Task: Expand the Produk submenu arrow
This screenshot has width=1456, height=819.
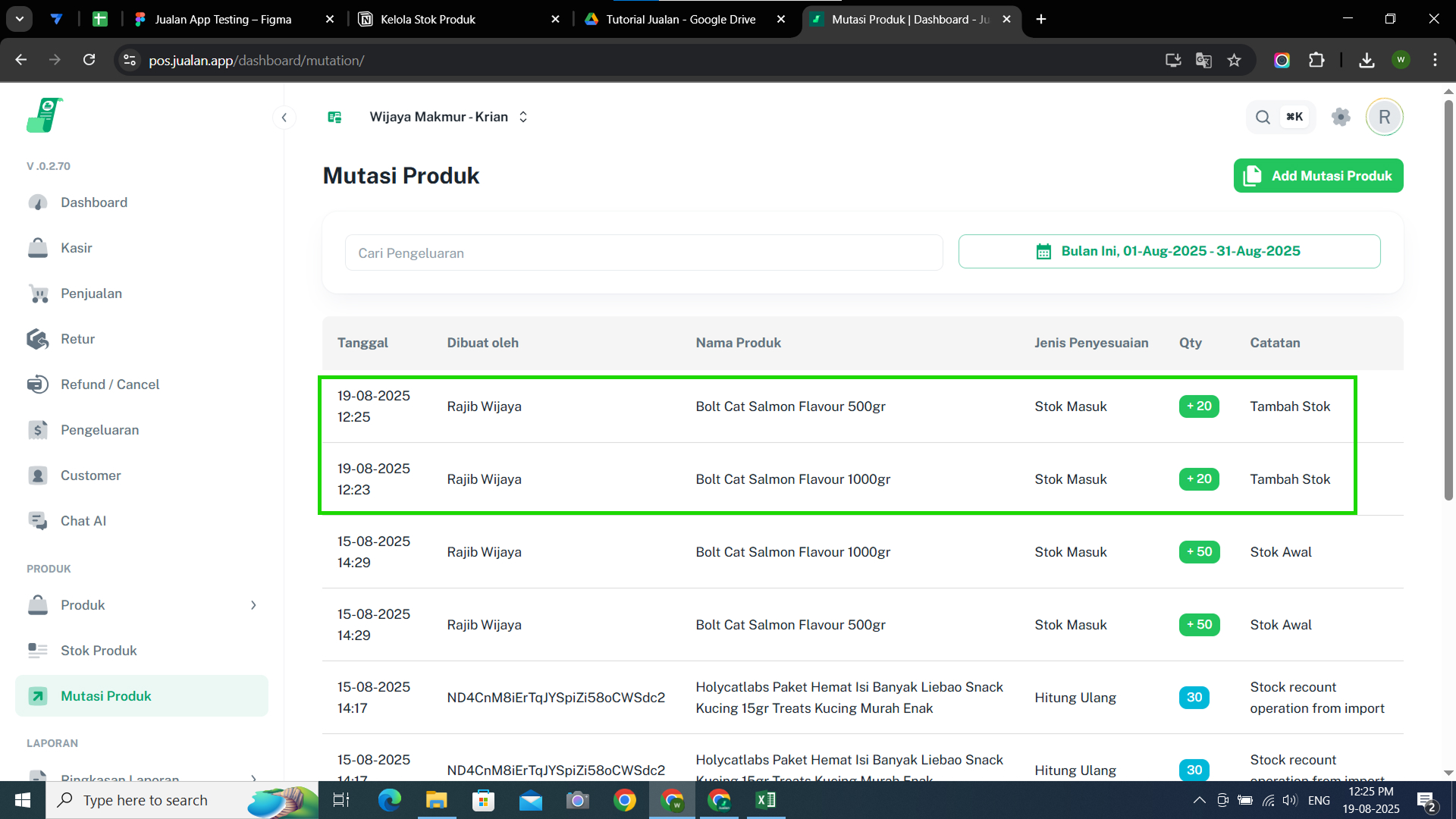Action: (x=253, y=605)
